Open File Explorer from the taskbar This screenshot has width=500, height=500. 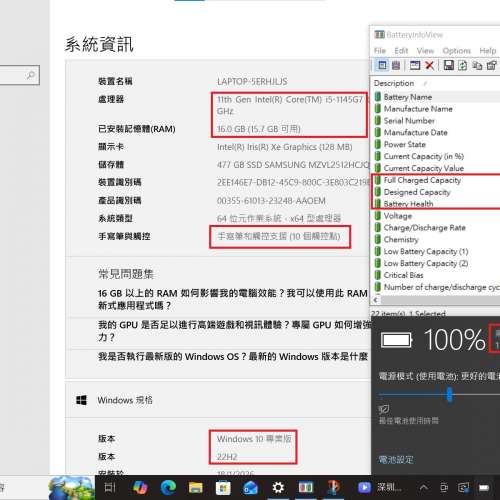tap(196, 488)
